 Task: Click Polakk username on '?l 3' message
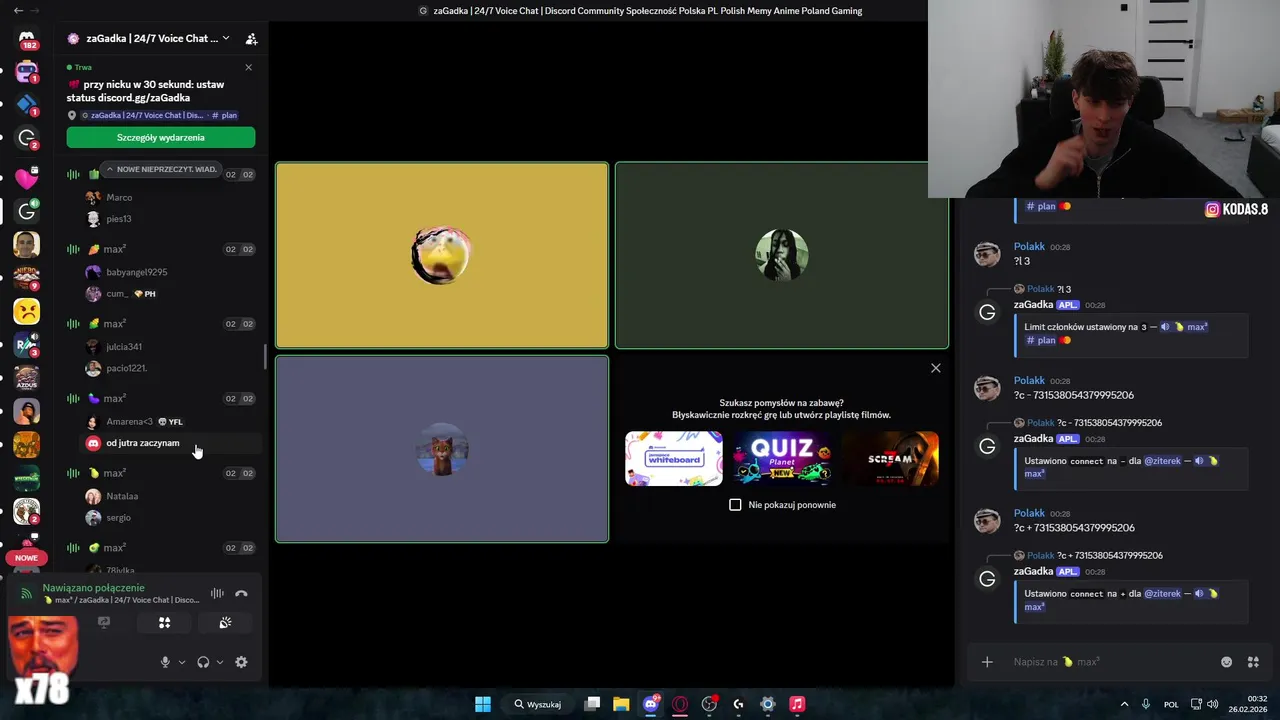coord(1029,246)
